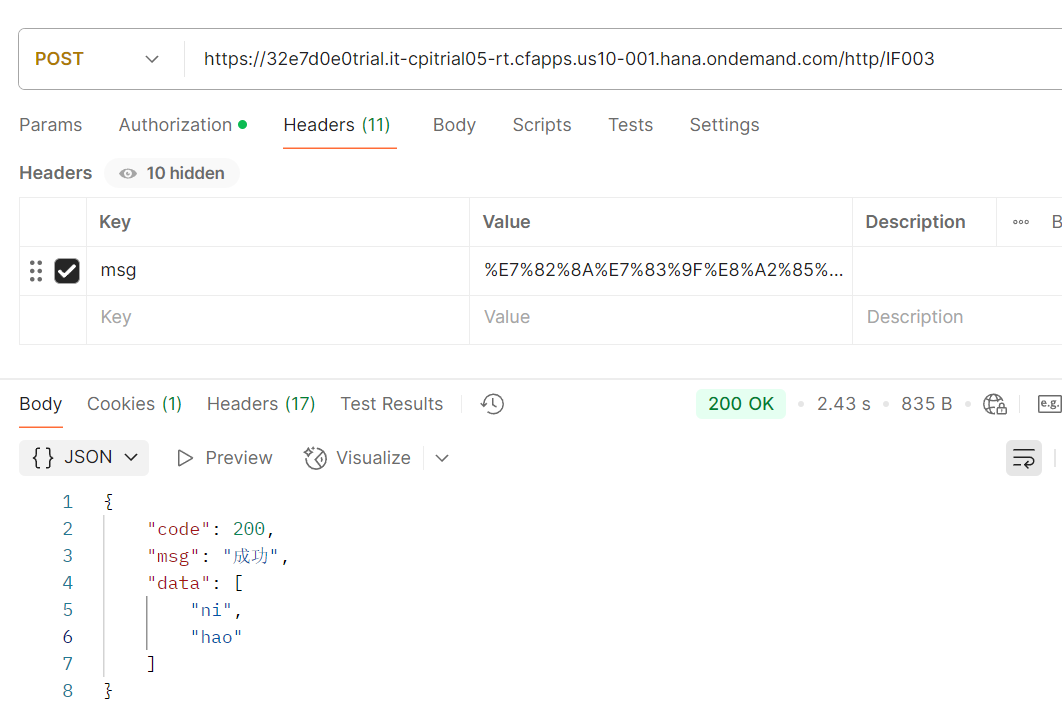Click the 2.43 s response time indicator
Screen dimensions: 1062x711
coord(843,403)
